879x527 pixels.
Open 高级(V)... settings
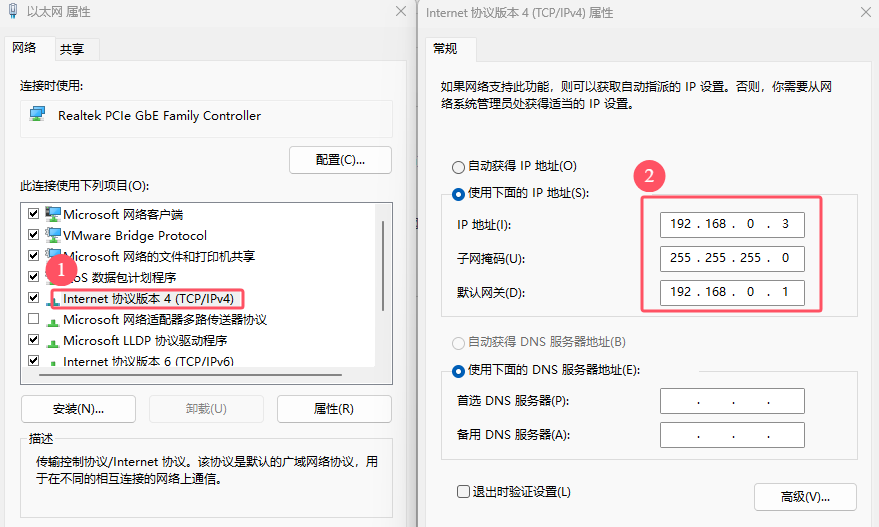click(x=804, y=497)
